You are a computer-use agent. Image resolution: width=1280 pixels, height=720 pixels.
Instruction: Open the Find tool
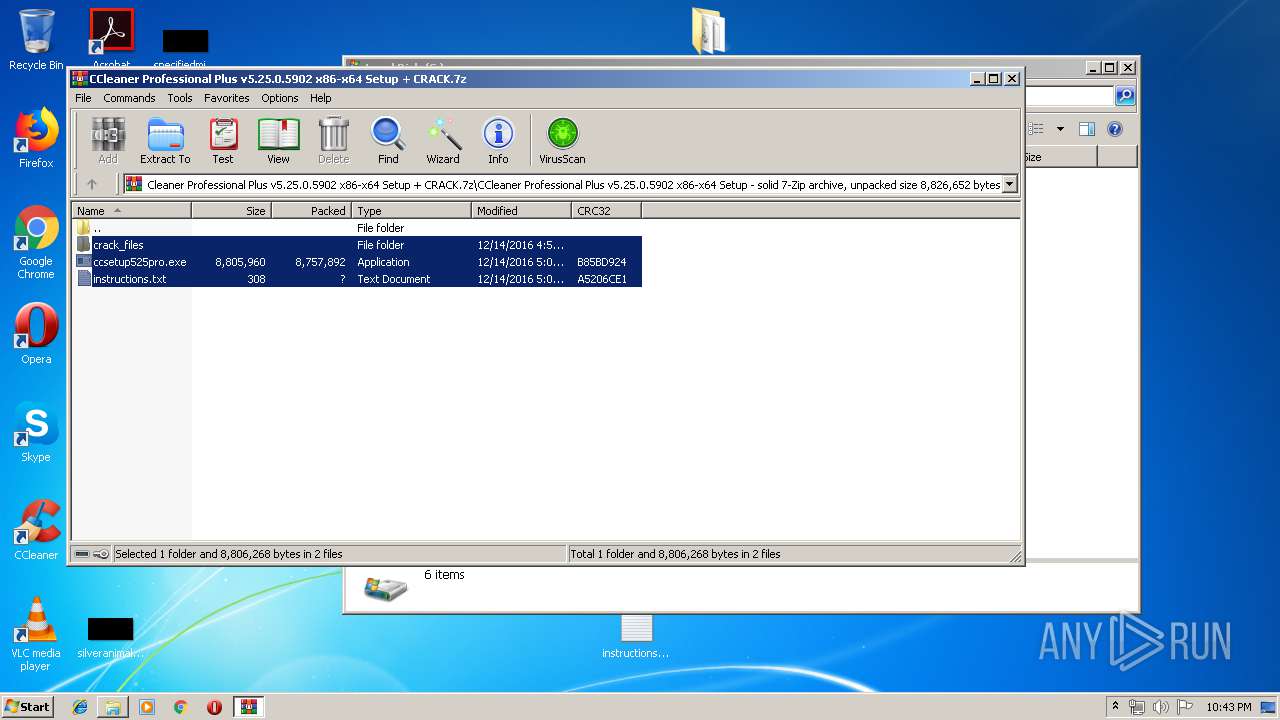(x=388, y=140)
